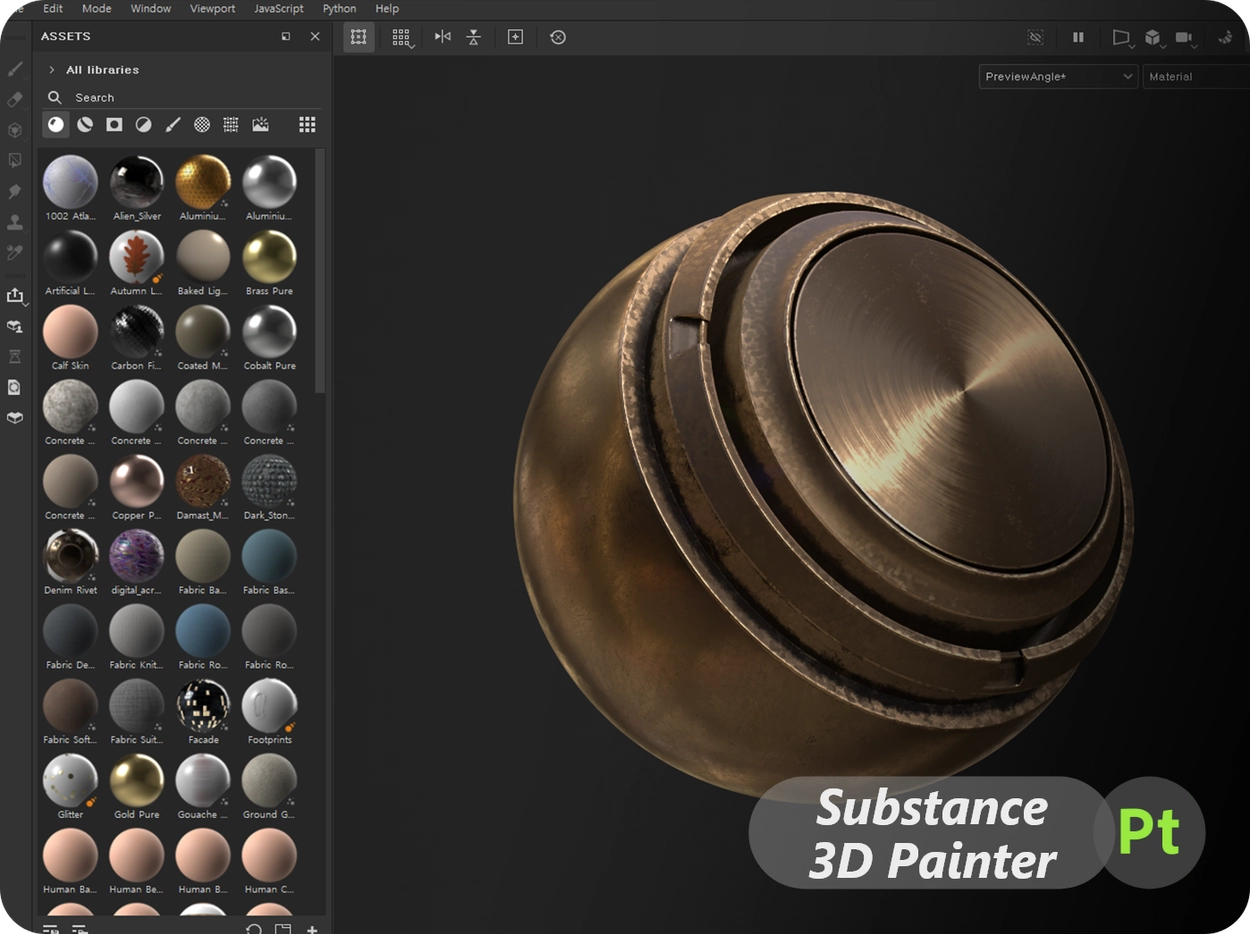Pause the viewport rendering
1250x934 pixels.
point(1078,37)
